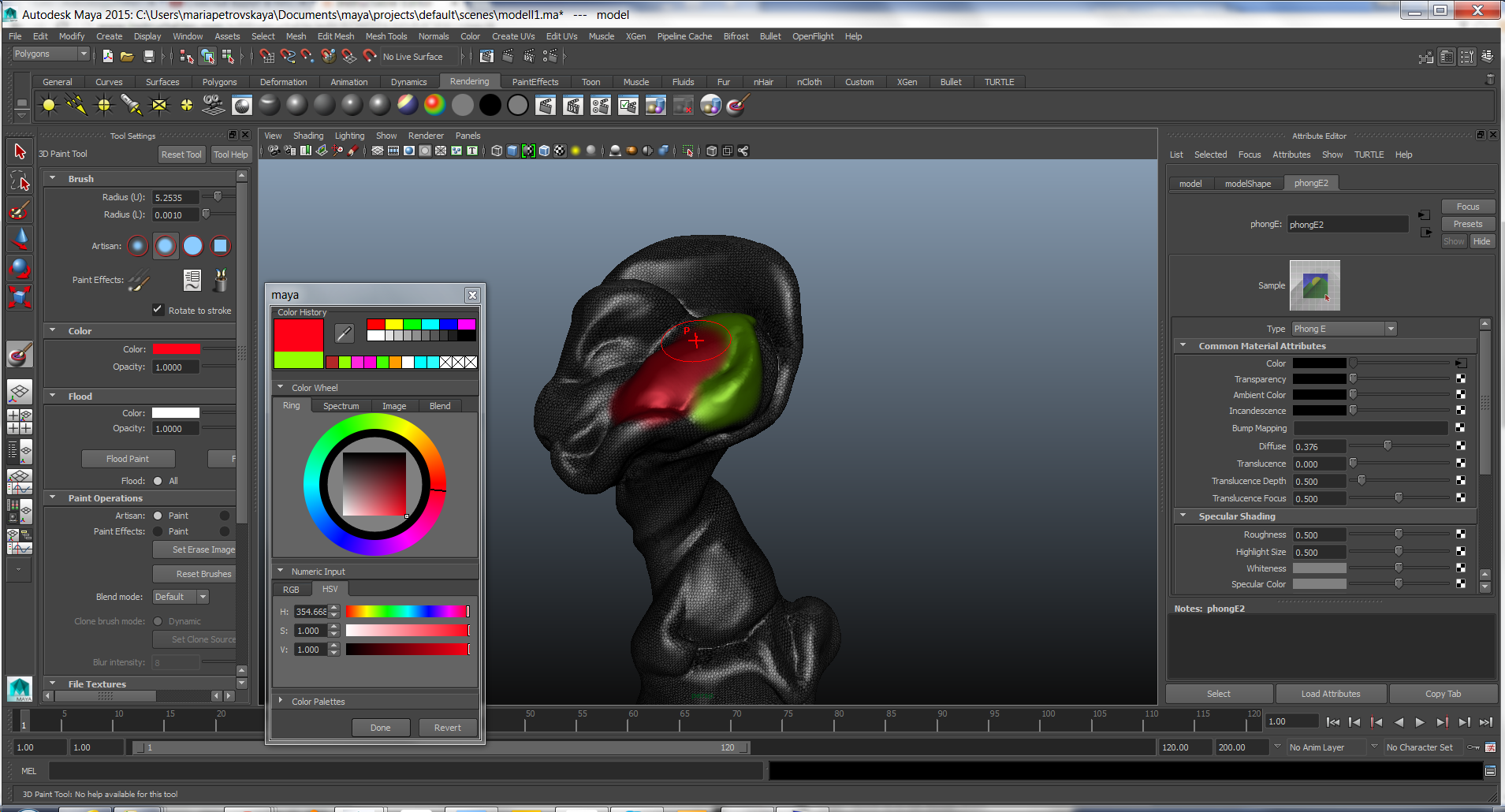Get Paint Effects brush icon
1505x812 pixels.
[140, 280]
